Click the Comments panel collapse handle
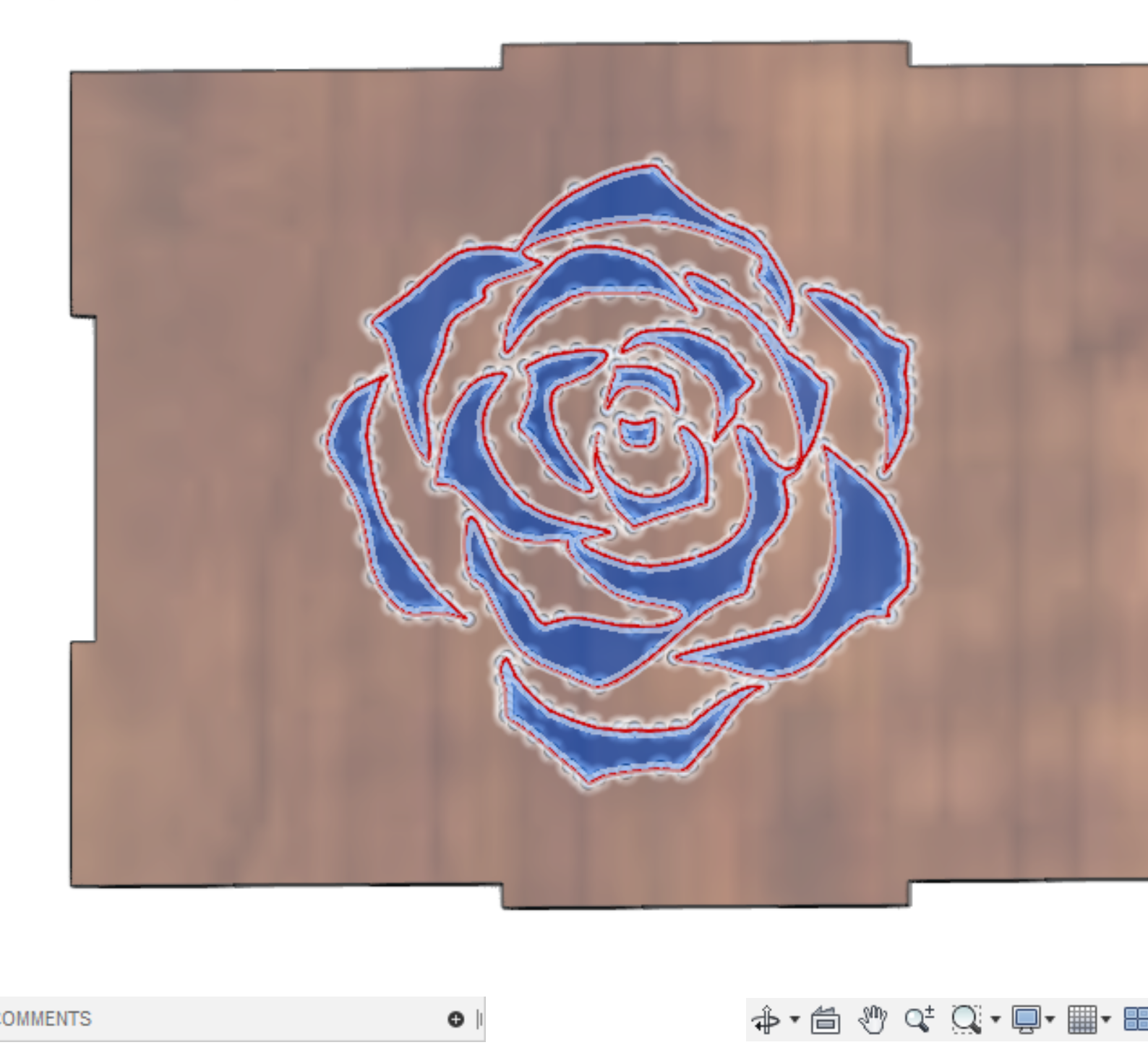 (x=479, y=1019)
